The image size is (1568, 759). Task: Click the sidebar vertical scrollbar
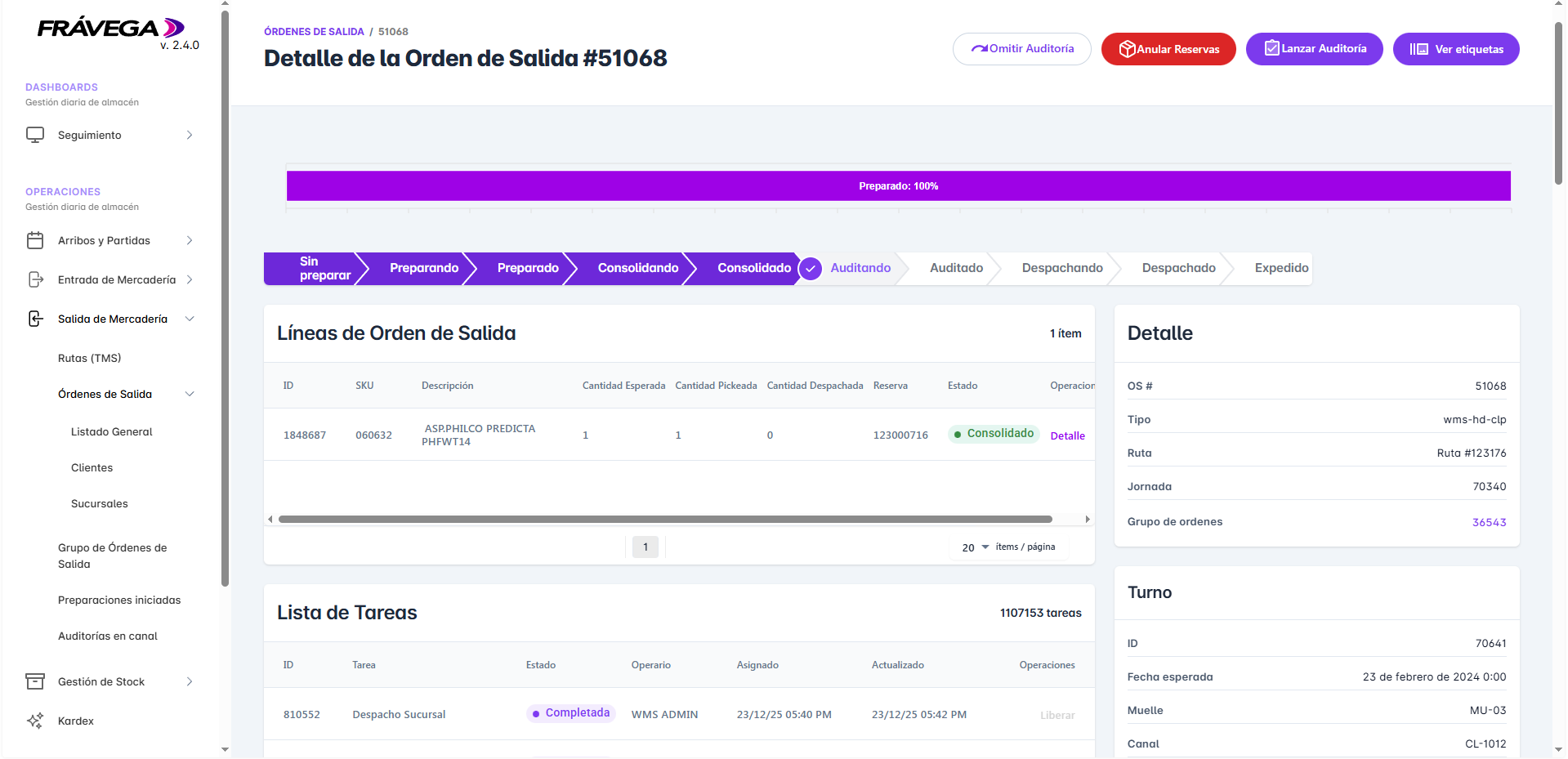click(225, 299)
